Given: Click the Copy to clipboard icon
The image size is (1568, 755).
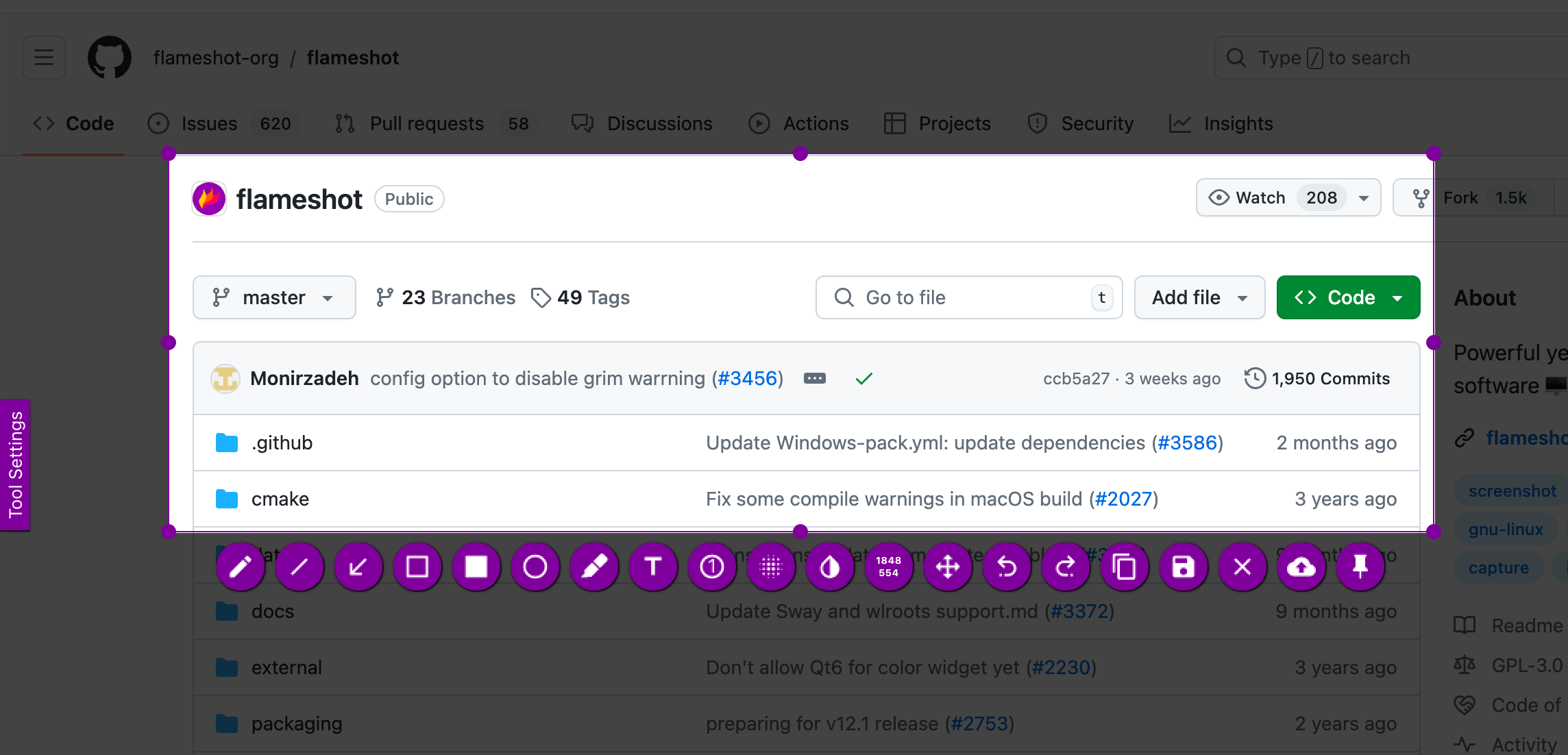Looking at the screenshot, I should (1125, 567).
